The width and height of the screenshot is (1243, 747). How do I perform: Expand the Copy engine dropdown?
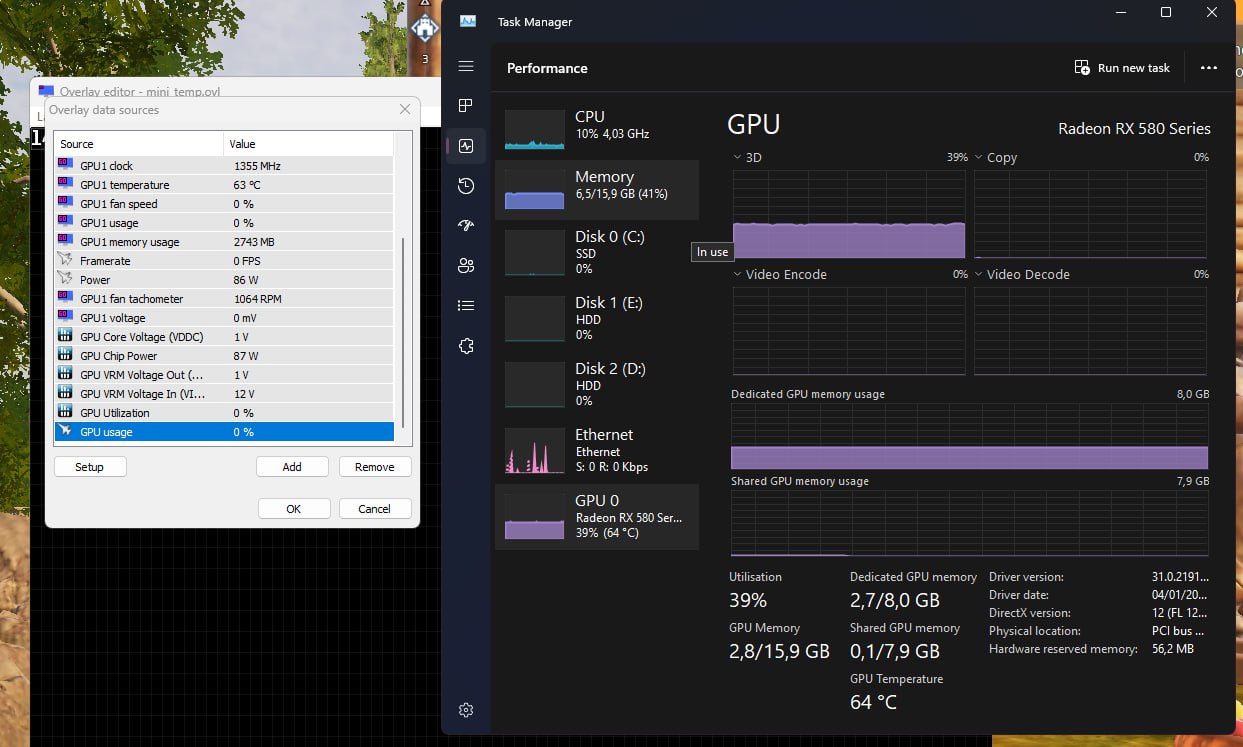tap(978, 157)
